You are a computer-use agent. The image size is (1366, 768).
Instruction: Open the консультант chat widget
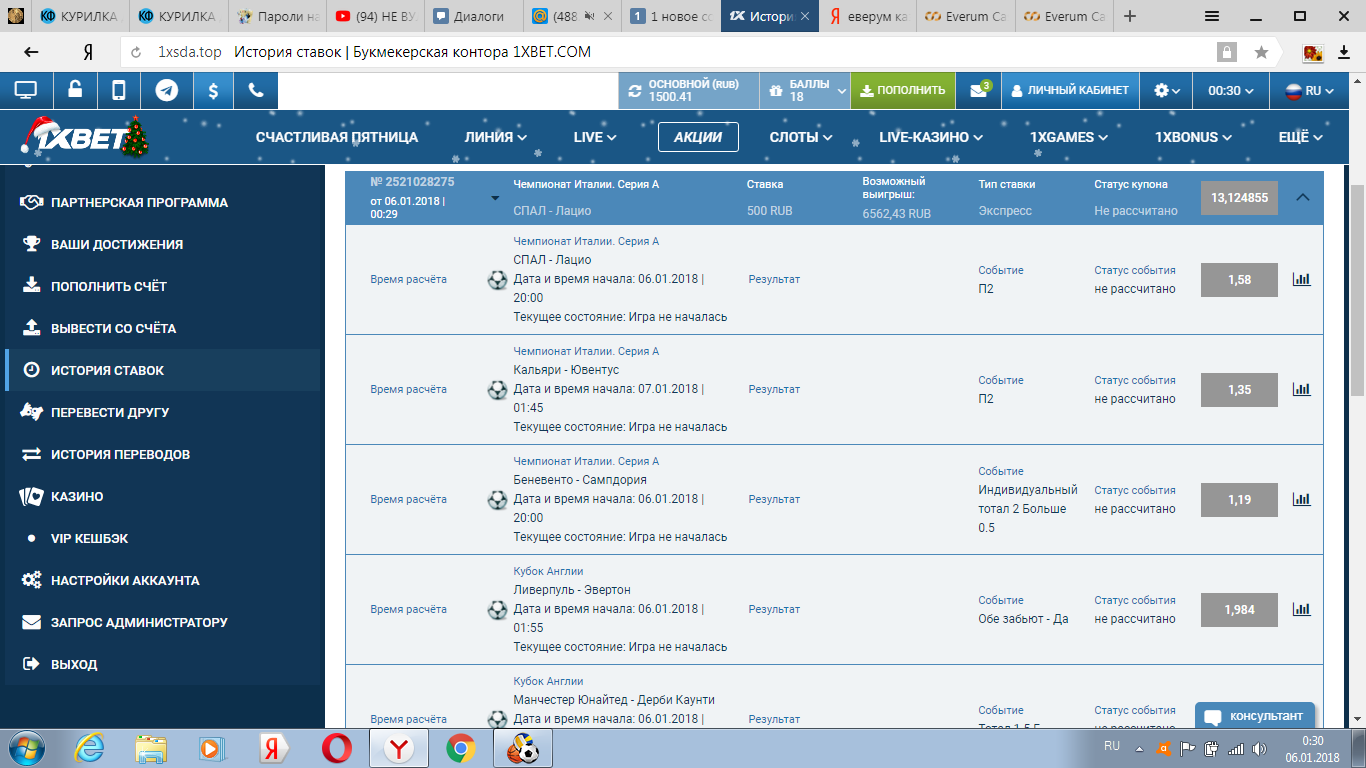tap(1254, 716)
